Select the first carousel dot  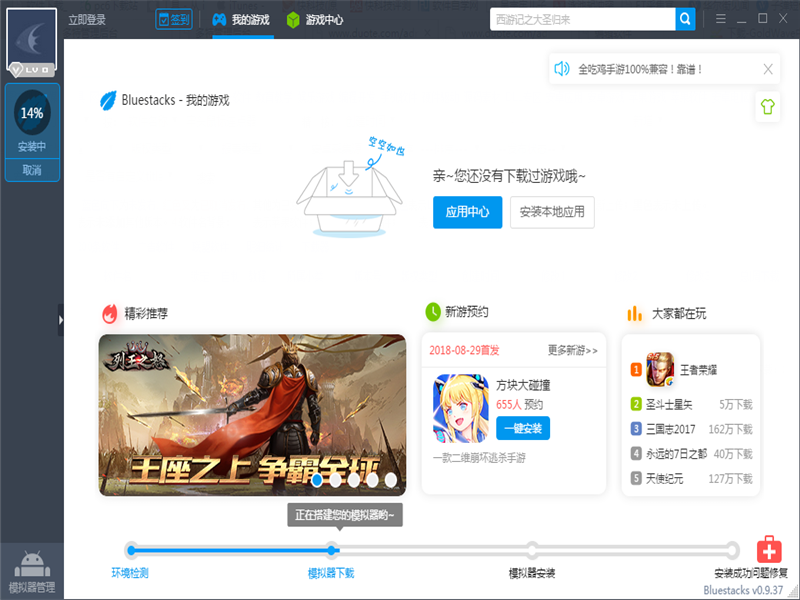click(x=317, y=480)
